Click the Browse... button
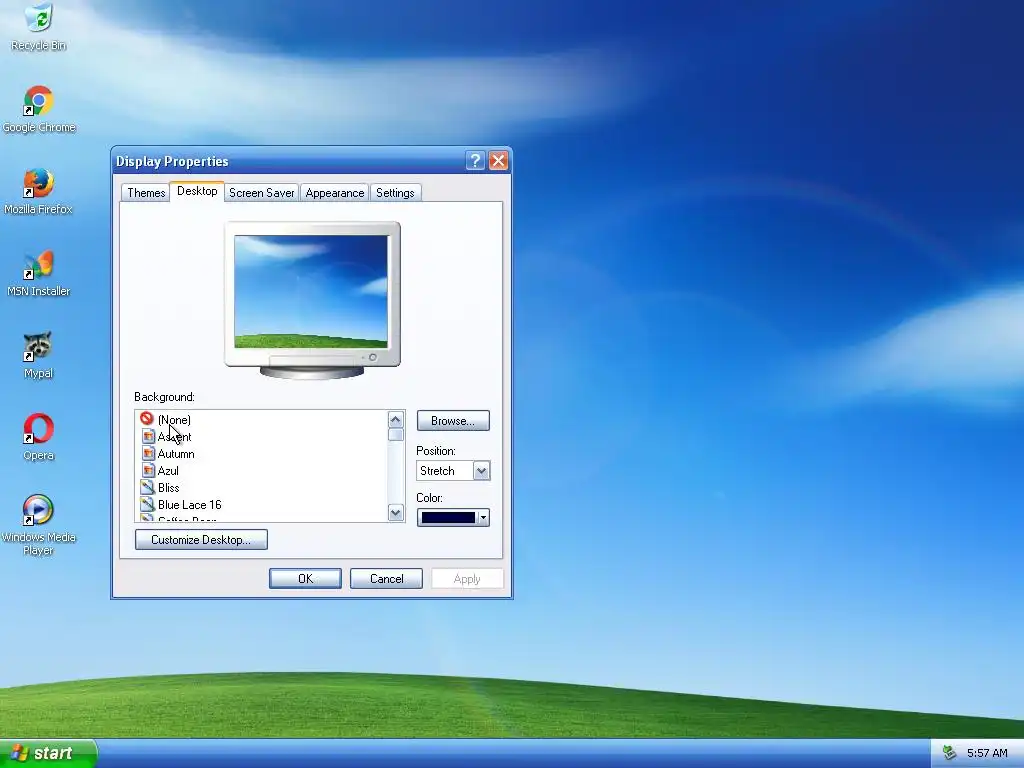This screenshot has width=1024, height=768. [453, 421]
